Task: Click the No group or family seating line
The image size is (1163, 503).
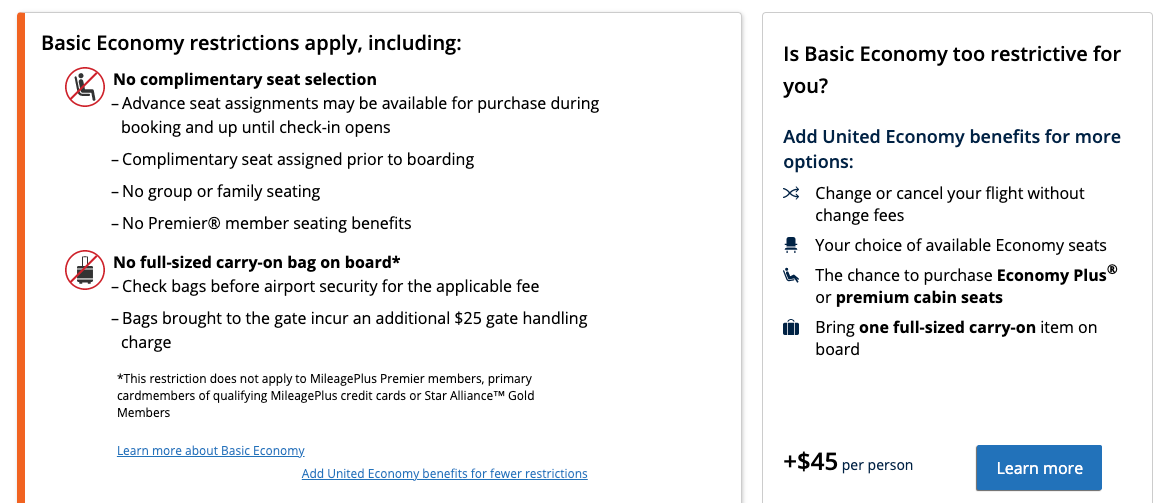Action: click(x=220, y=192)
